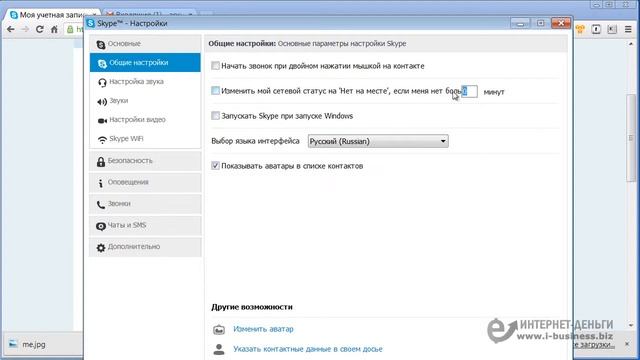640x360 pixels.
Task: Open the browser hamburger menu
Action: [x=628, y=29]
